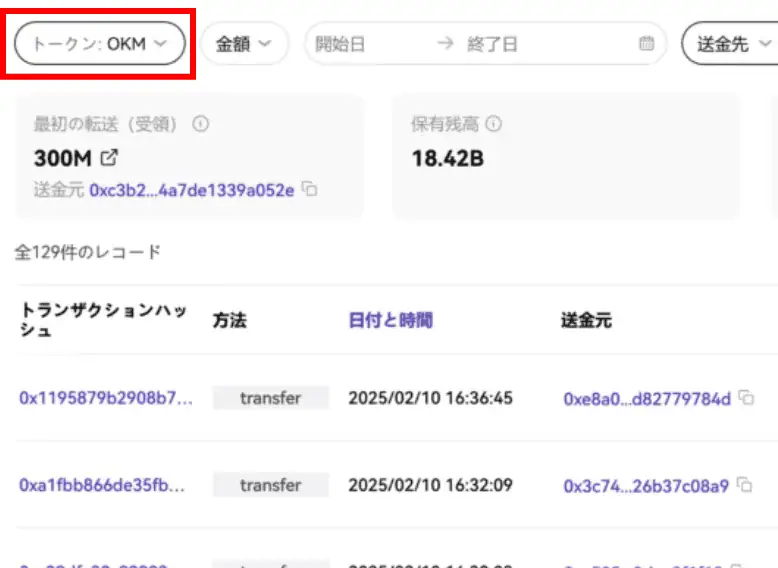Select the 300M first transfer value
Viewport: 778px width, 568px height.
click(x=63, y=159)
